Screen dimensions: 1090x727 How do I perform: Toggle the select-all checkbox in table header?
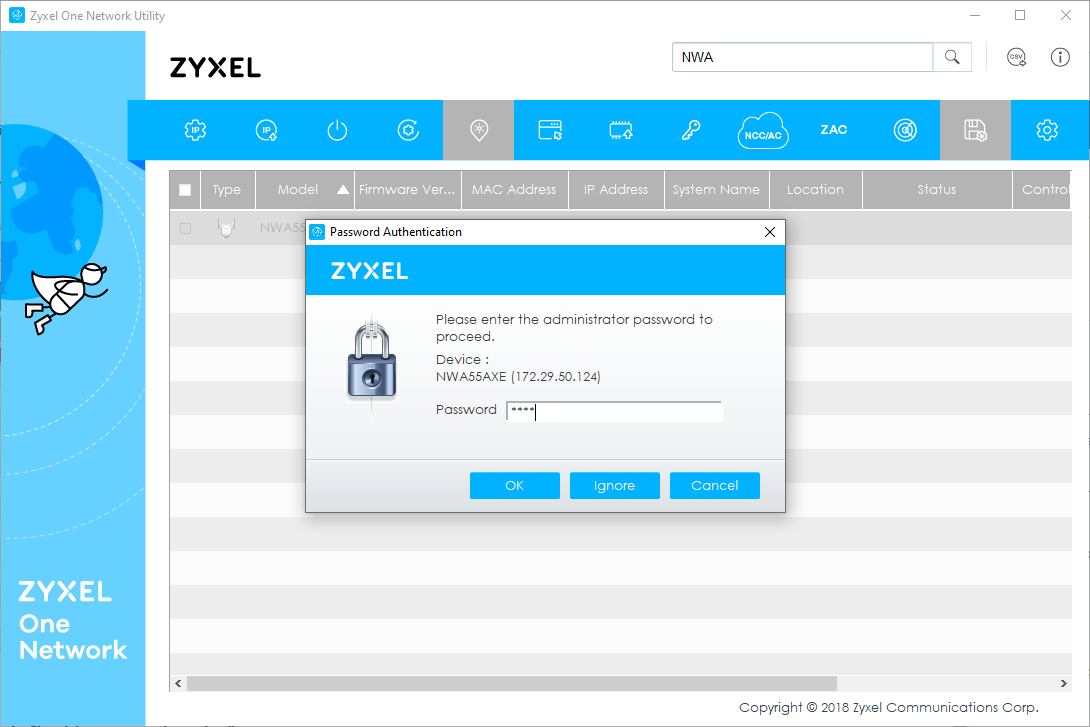[x=185, y=190]
